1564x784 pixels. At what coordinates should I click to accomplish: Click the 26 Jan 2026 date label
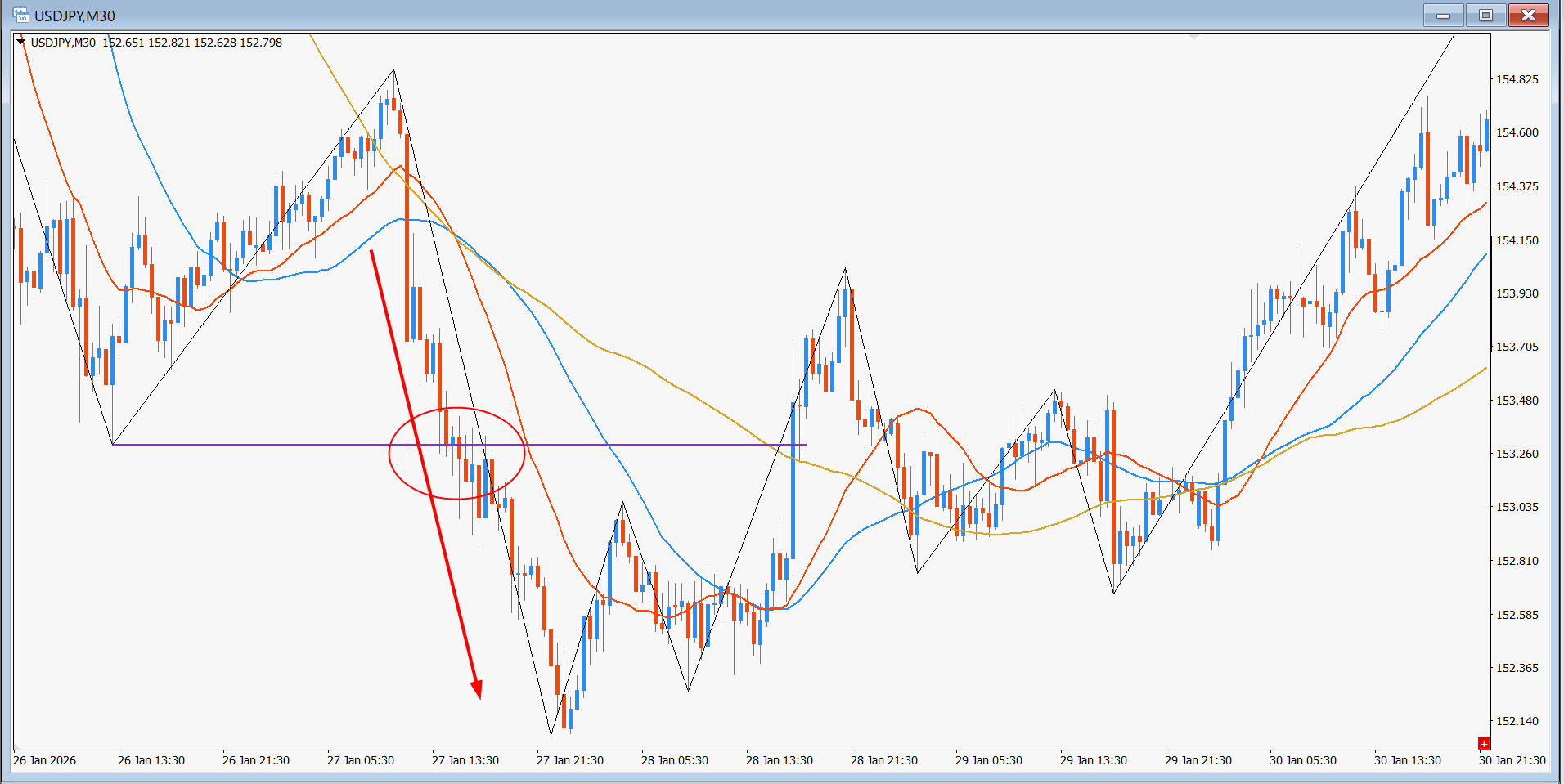pos(45,760)
